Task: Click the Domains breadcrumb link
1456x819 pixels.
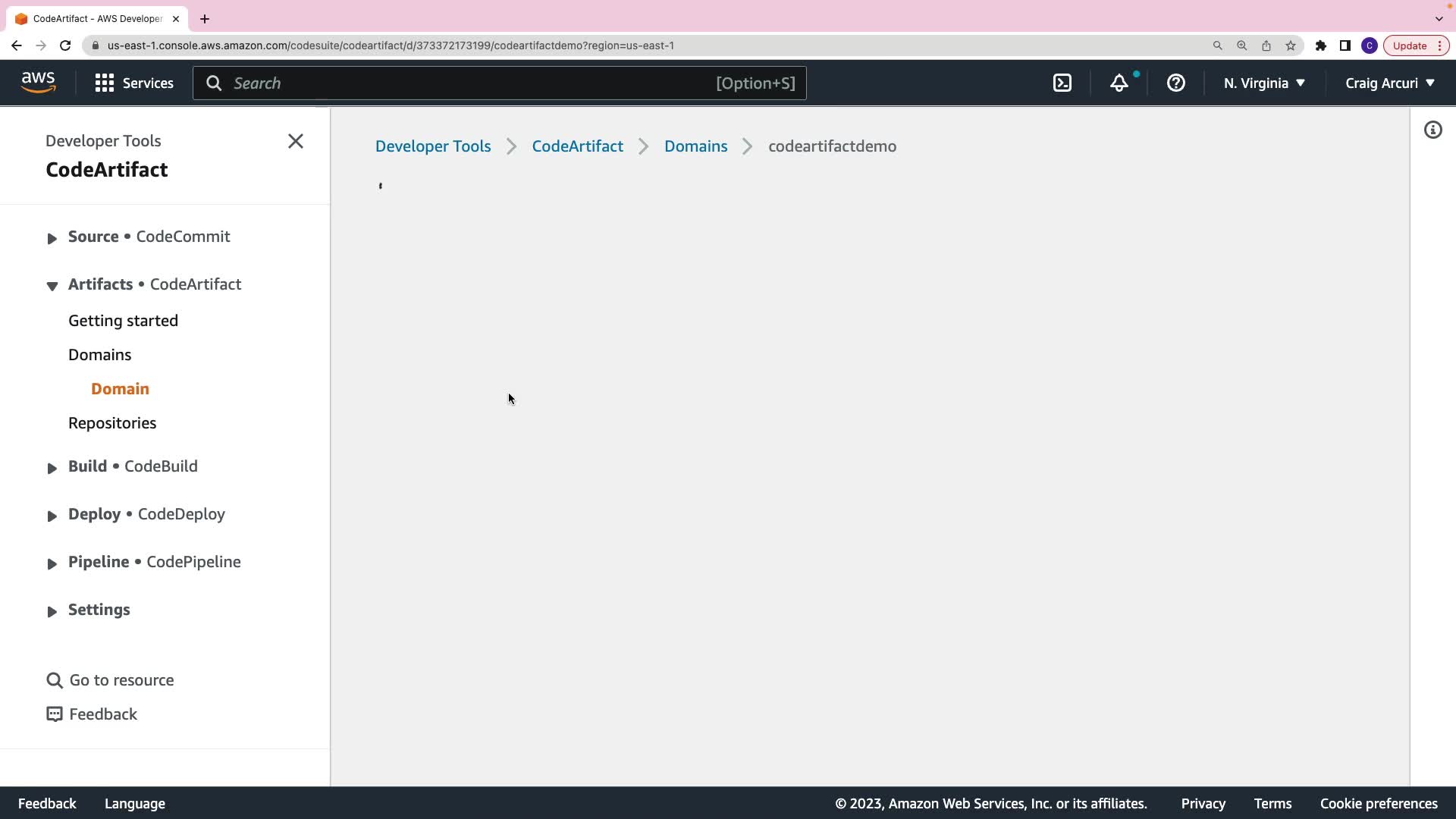Action: (695, 146)
